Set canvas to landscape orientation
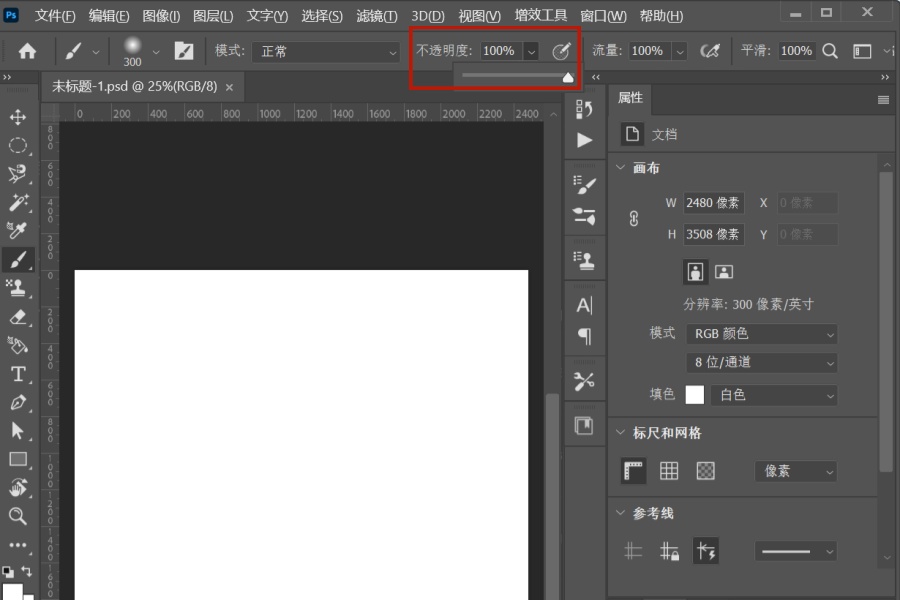The image size is (900, 600). 724,272
